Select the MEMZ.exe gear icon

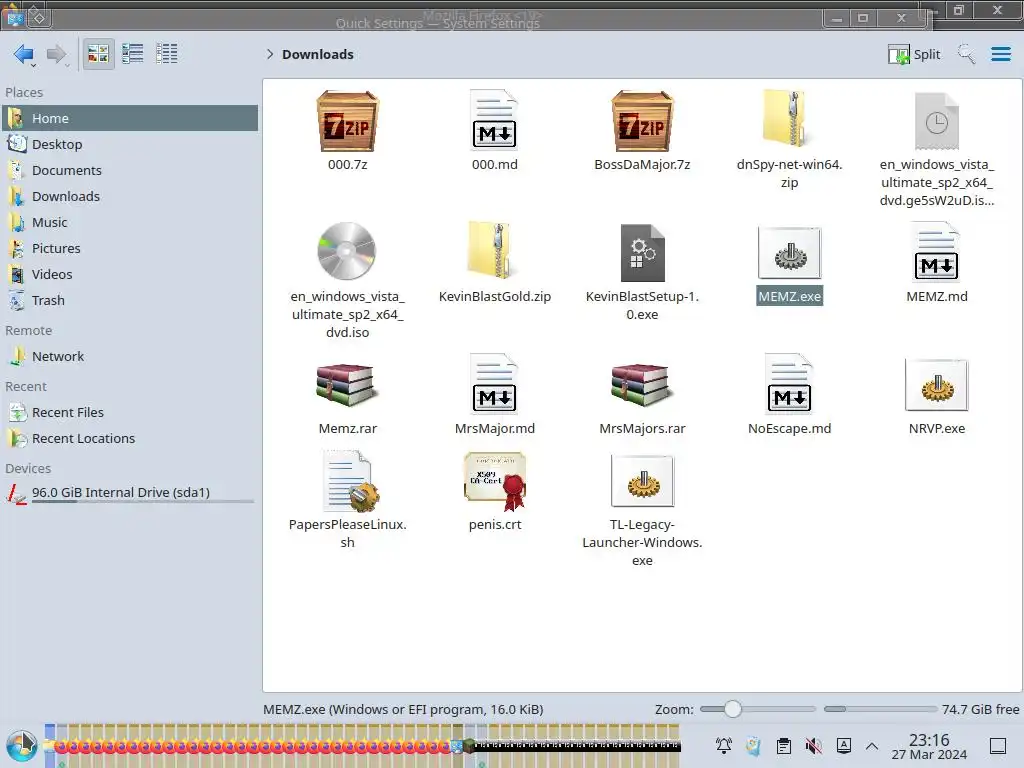point(790,253)
